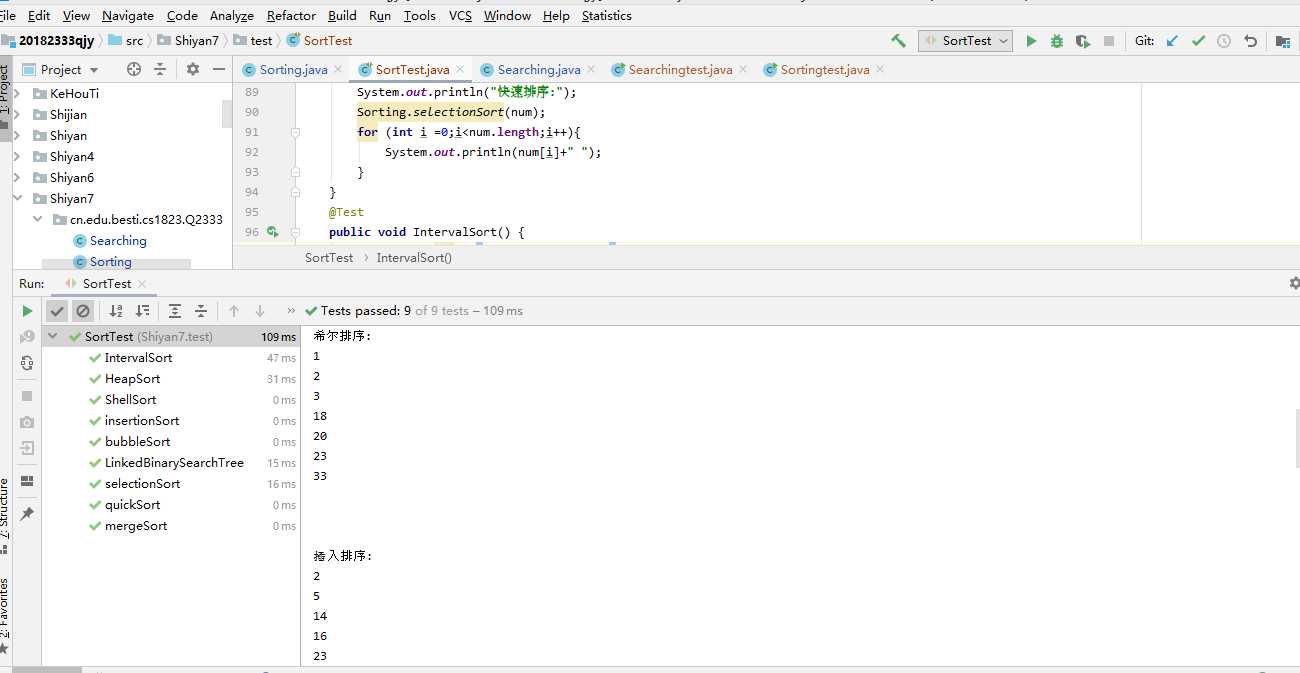This screenshot has height=673, width=1300.
Task: Toggle code fold marker on line 94
Action: click(x=295, y=192)
